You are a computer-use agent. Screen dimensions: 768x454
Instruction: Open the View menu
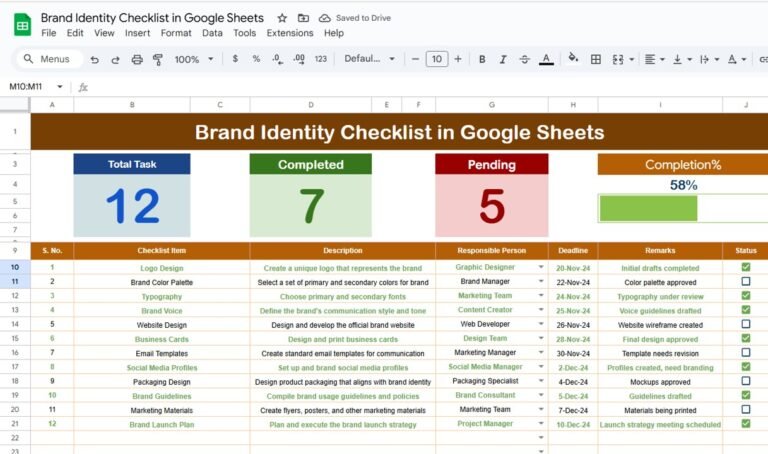[104, 33]
